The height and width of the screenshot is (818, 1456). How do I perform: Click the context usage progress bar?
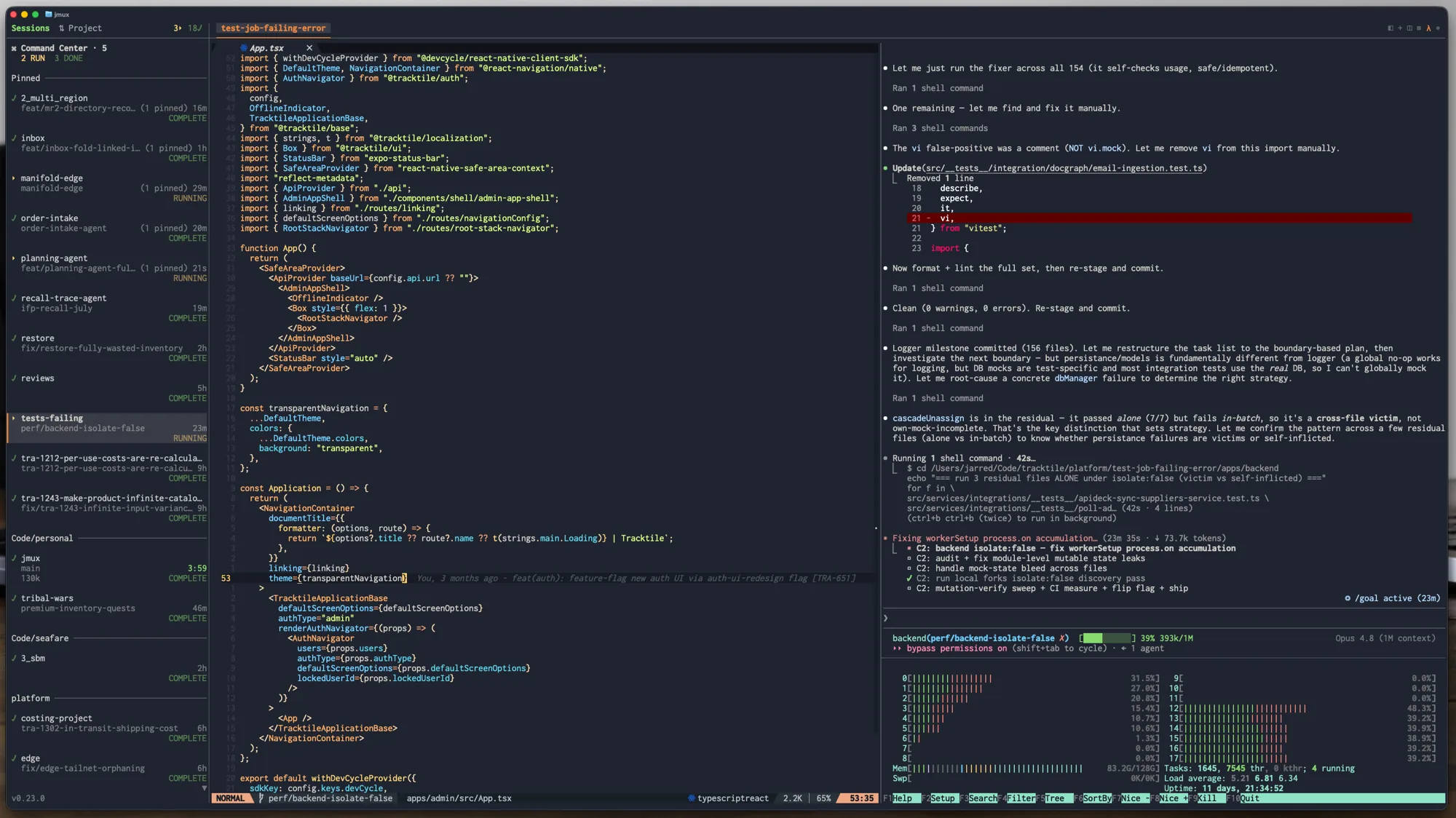(1107, 638)
